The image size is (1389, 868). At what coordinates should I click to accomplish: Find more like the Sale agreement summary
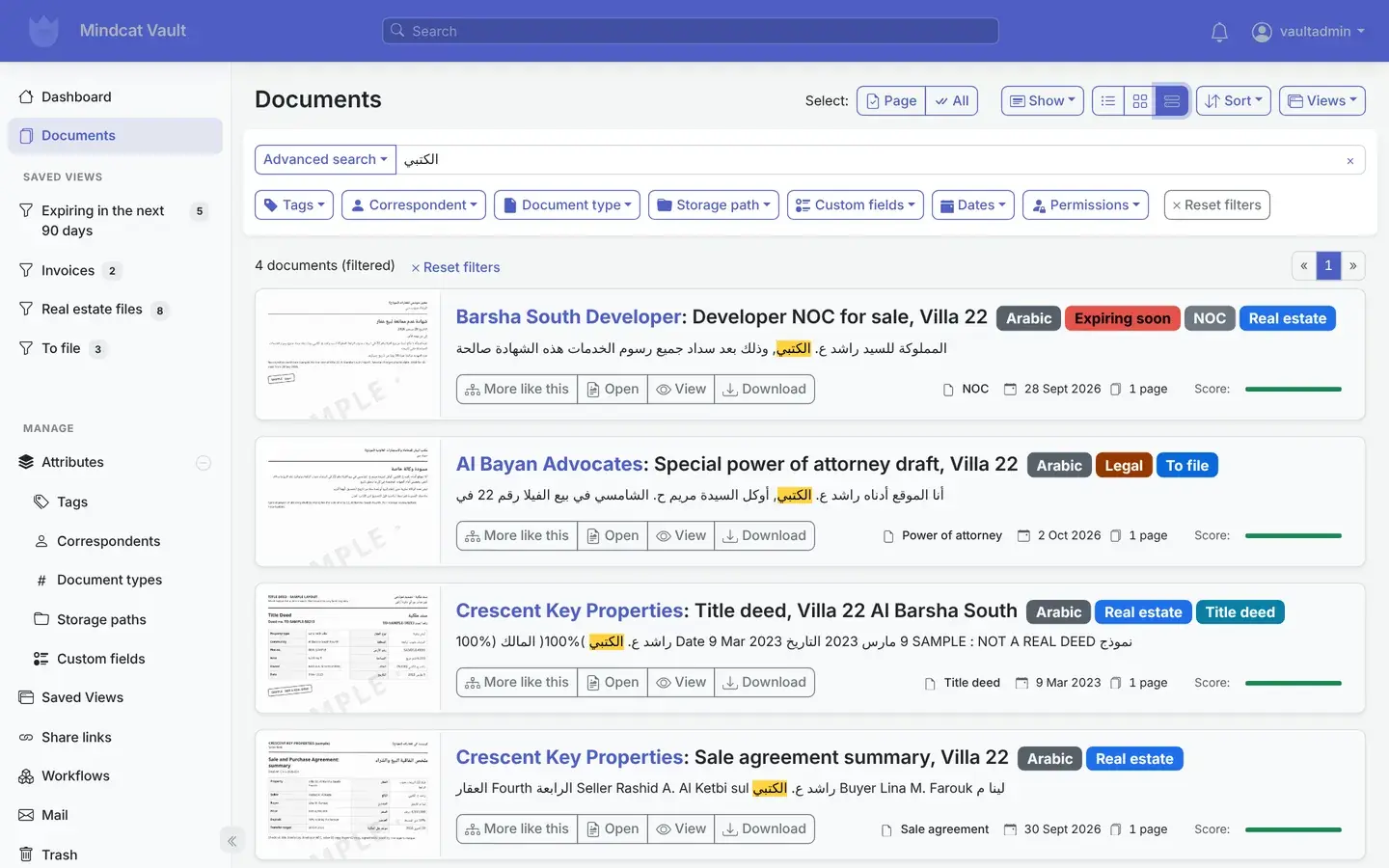517,828
